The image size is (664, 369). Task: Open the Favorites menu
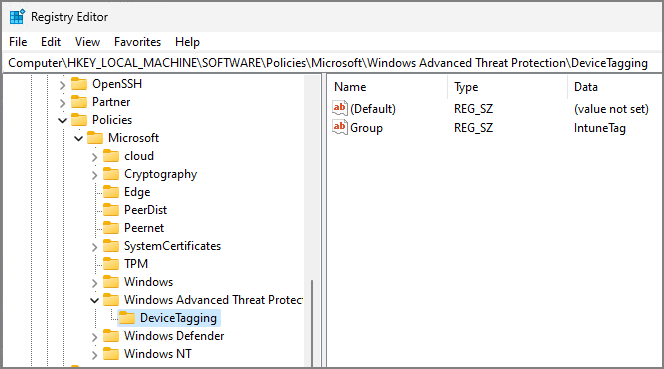(x=137, y=42)
